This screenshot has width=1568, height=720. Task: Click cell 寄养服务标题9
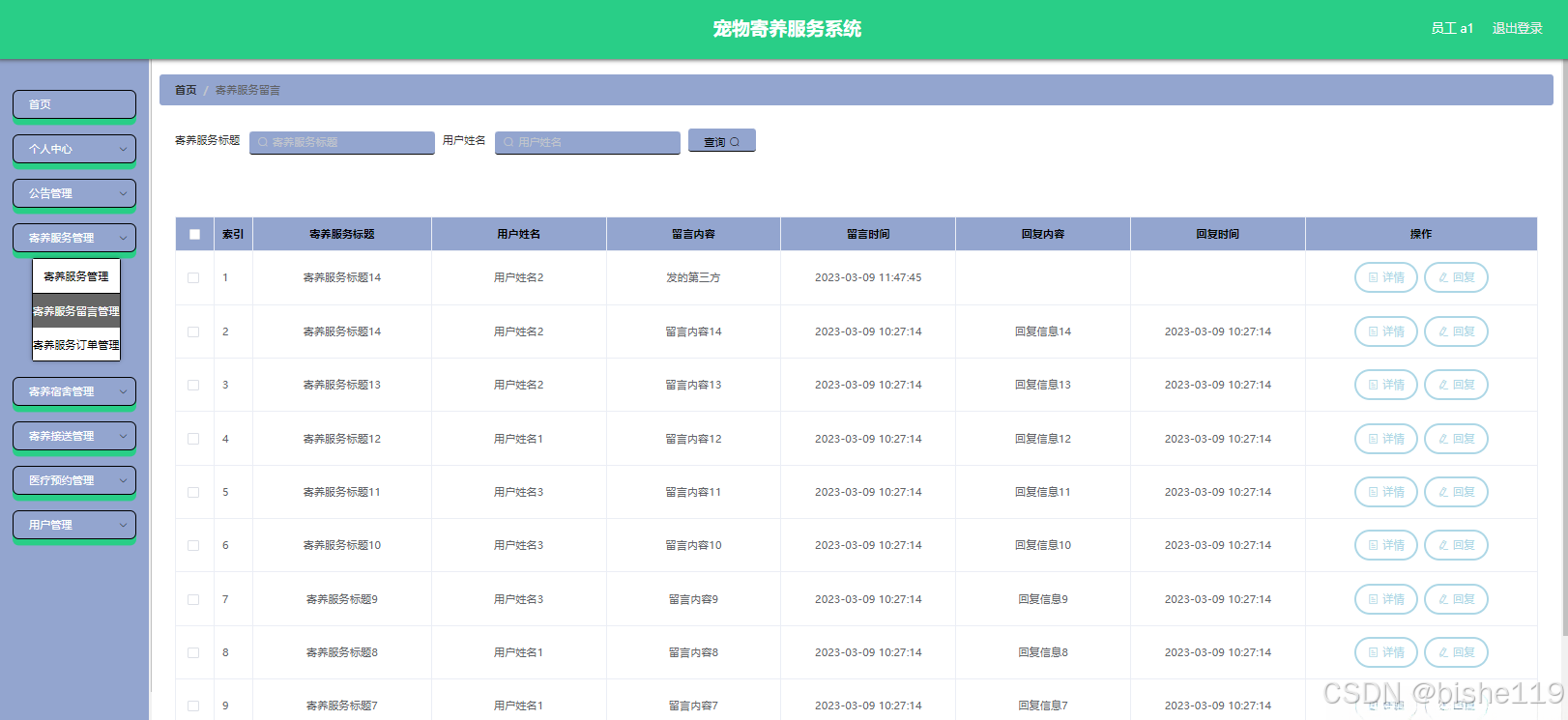click(x=342, y=599)
